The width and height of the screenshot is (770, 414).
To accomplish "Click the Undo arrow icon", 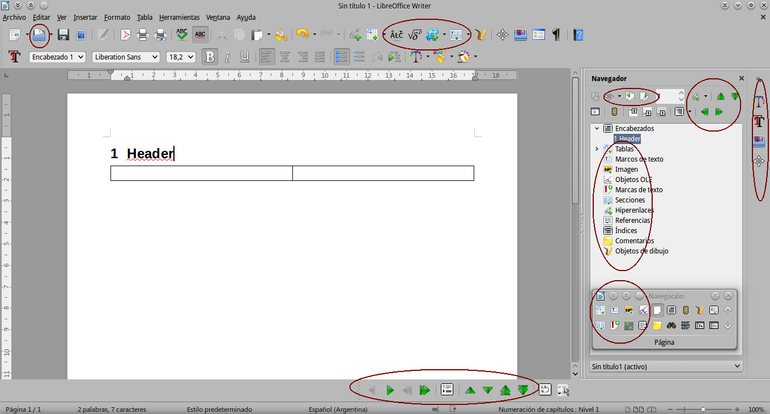I will tap(302, 34).
